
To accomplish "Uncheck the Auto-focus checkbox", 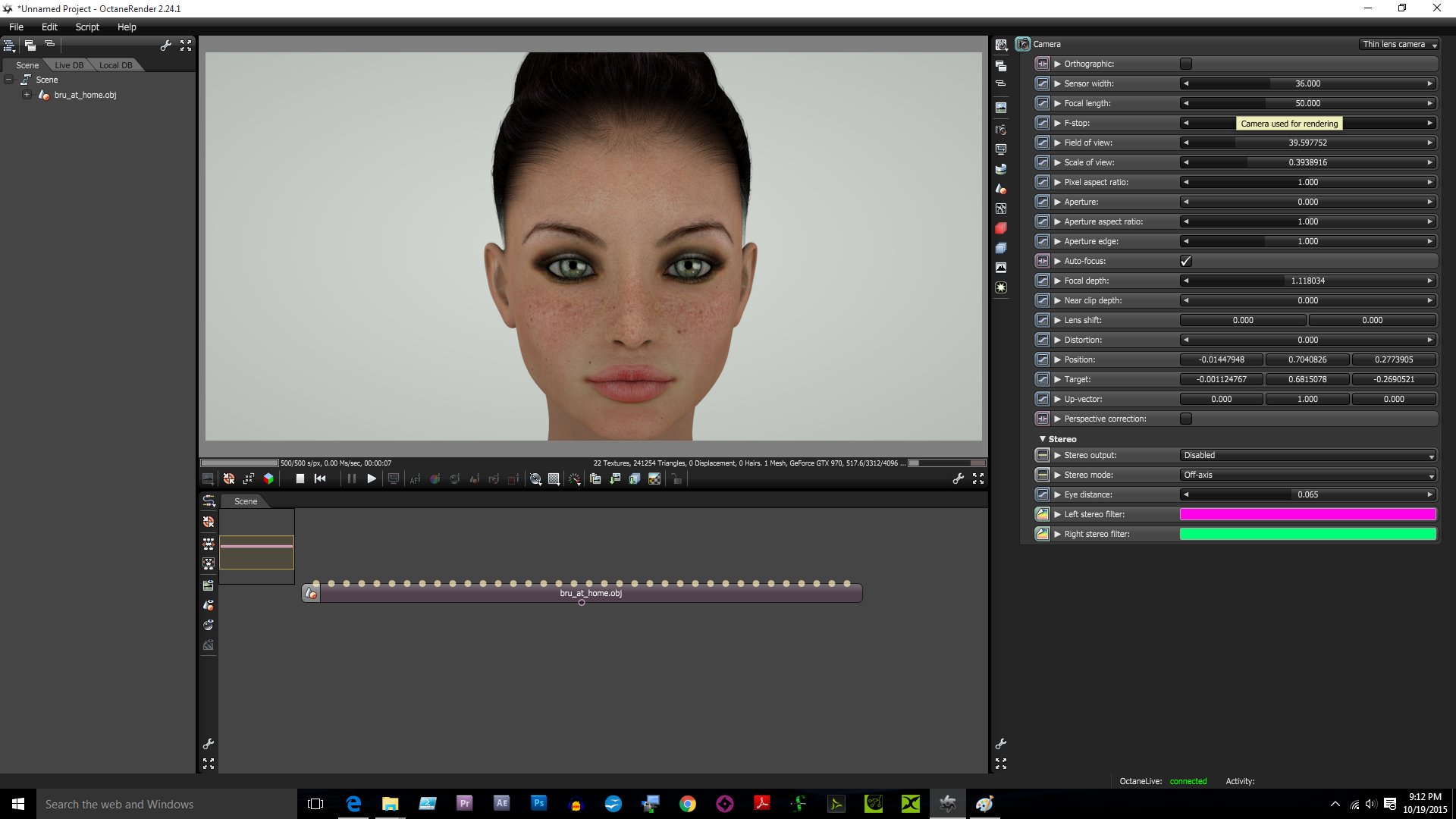I will point(1186,261).
